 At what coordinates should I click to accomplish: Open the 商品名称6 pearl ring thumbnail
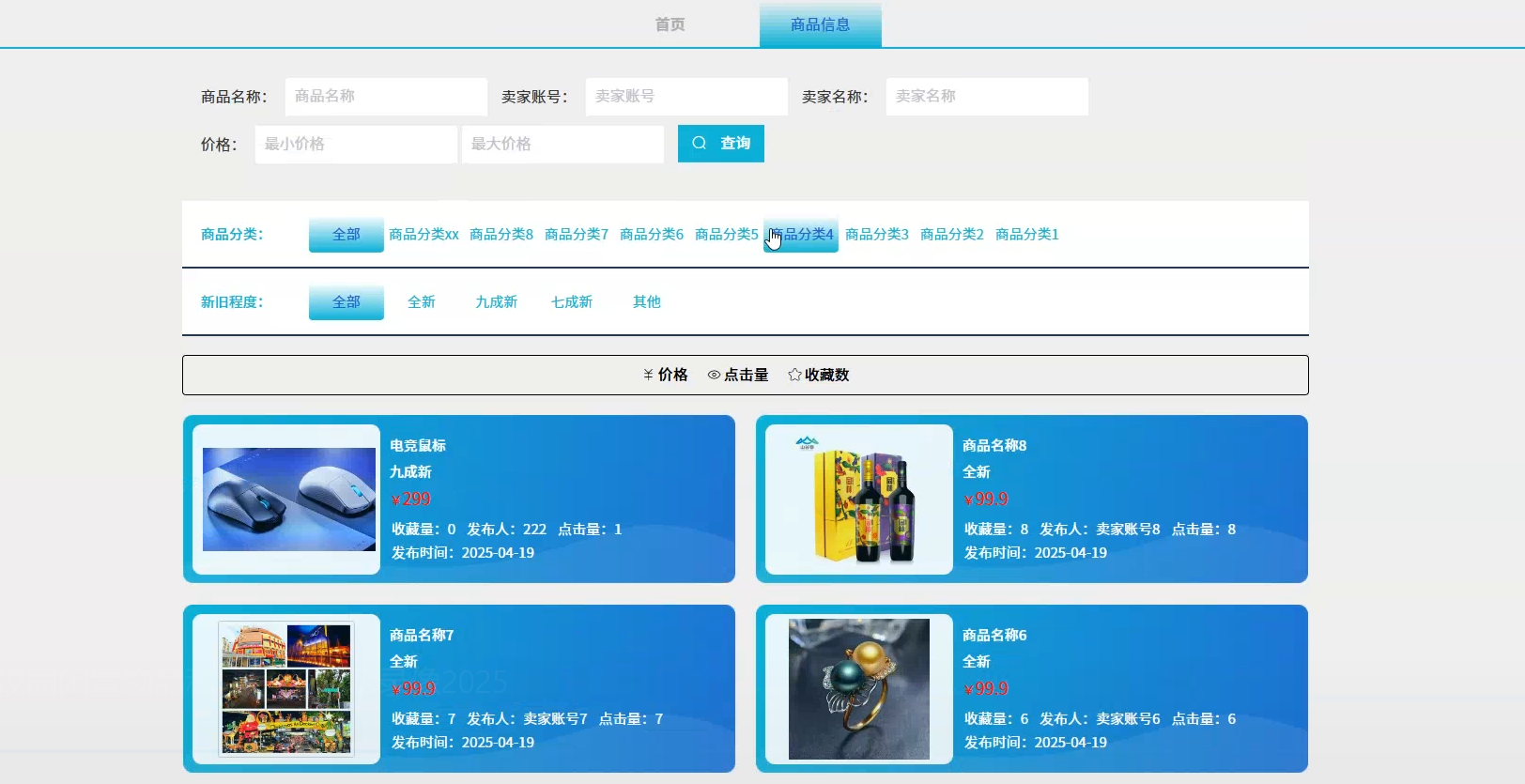[858, 689]
